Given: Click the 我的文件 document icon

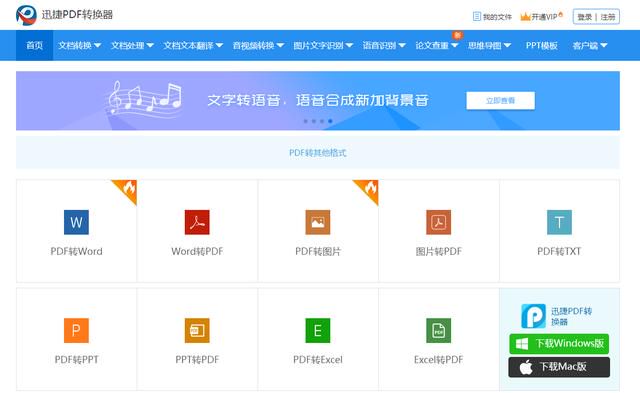Looking at the screenshot, I should [476, 16].
